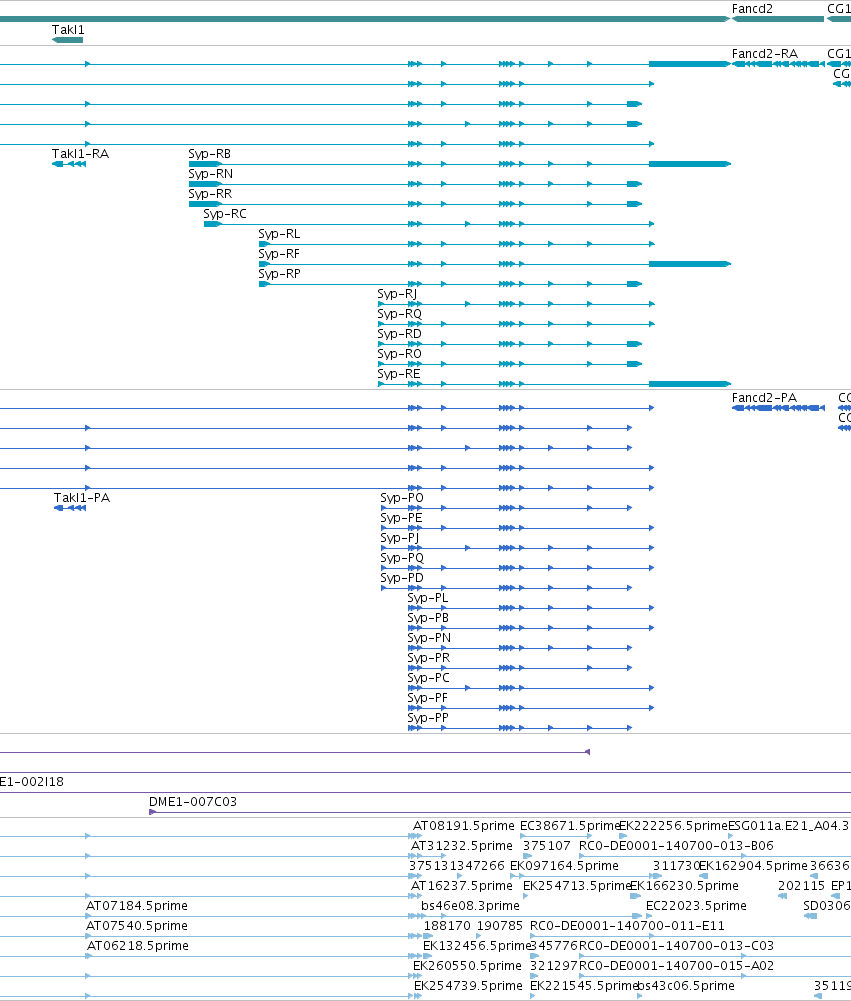This screenshot has height=1001, width=851.
Task: Click the E1-002I18 clone label
Action: point(32,782)
